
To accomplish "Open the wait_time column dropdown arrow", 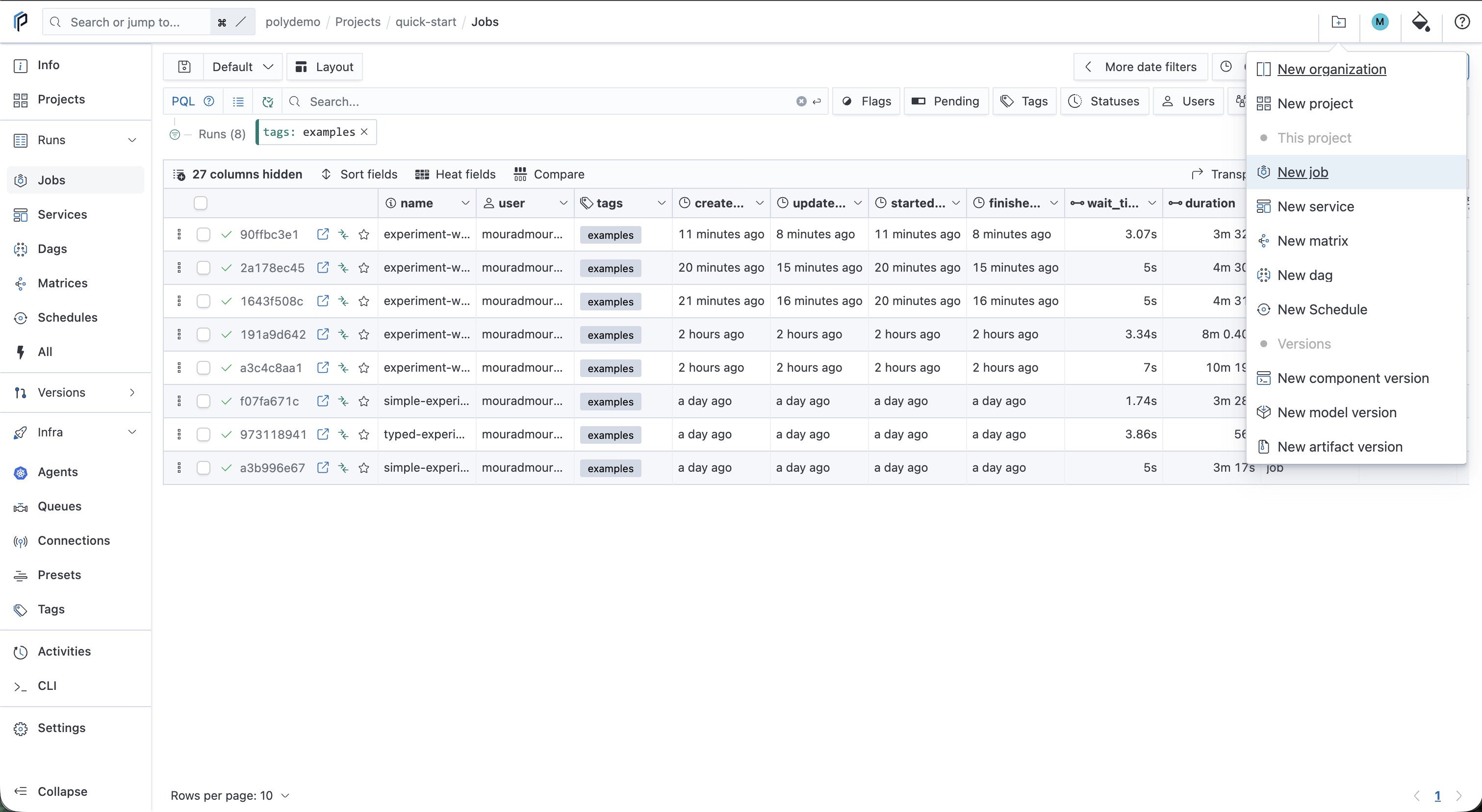I will click(x=1152, y=203).
